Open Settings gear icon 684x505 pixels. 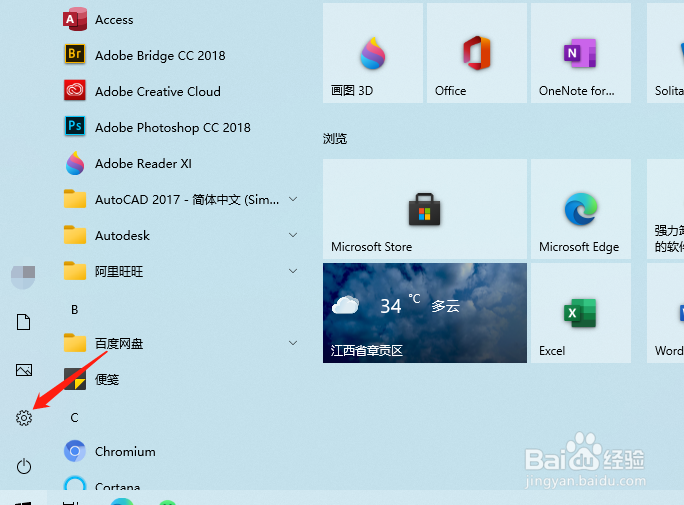(x=24, y=418)
